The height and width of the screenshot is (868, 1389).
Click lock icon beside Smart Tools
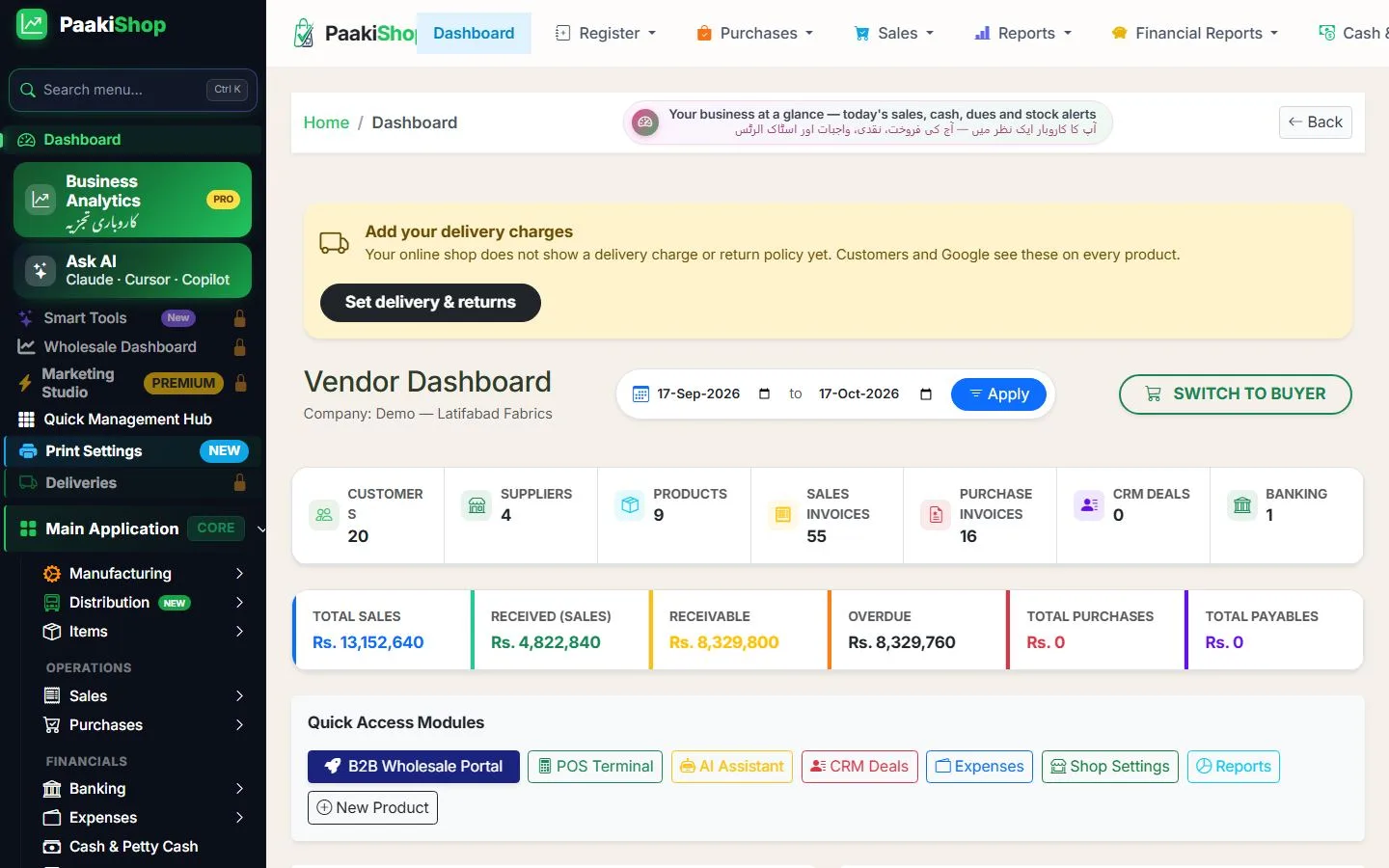point(240,318)
